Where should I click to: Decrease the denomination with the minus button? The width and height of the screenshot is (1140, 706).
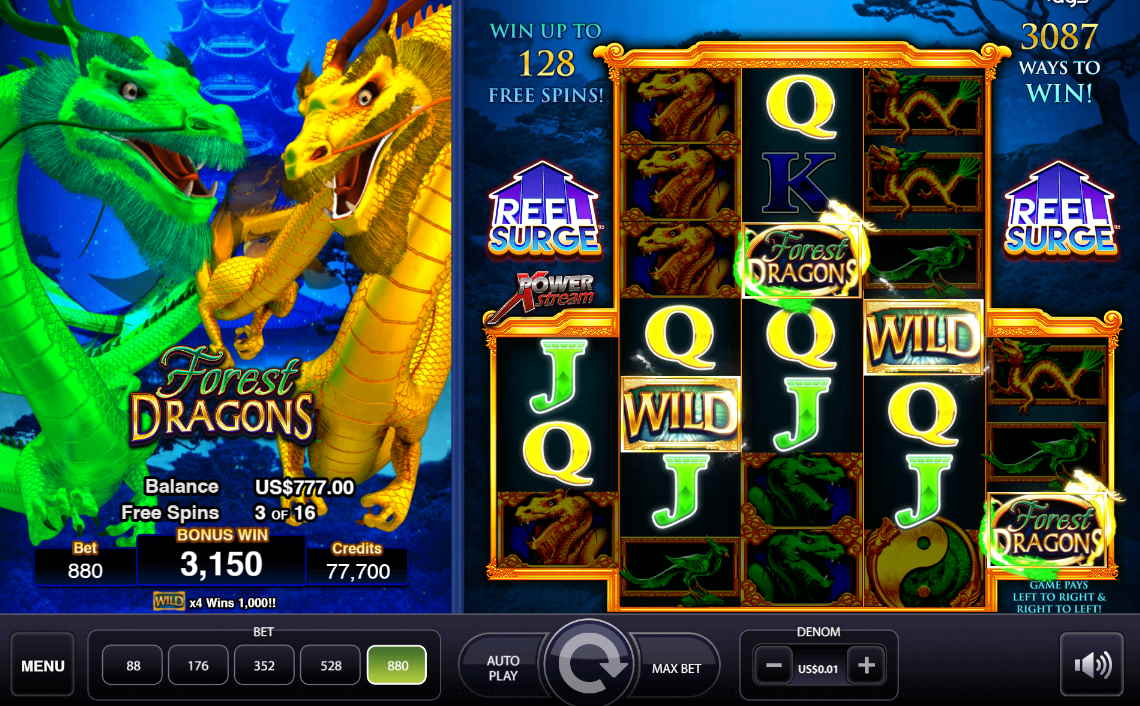click(774, 666)
